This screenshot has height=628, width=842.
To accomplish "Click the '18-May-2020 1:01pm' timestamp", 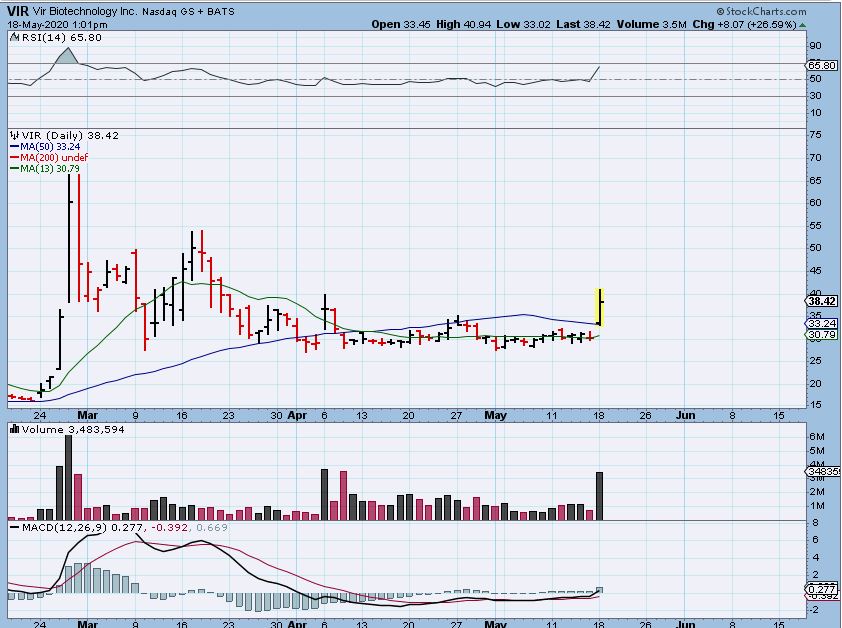I will click(57, 25).
